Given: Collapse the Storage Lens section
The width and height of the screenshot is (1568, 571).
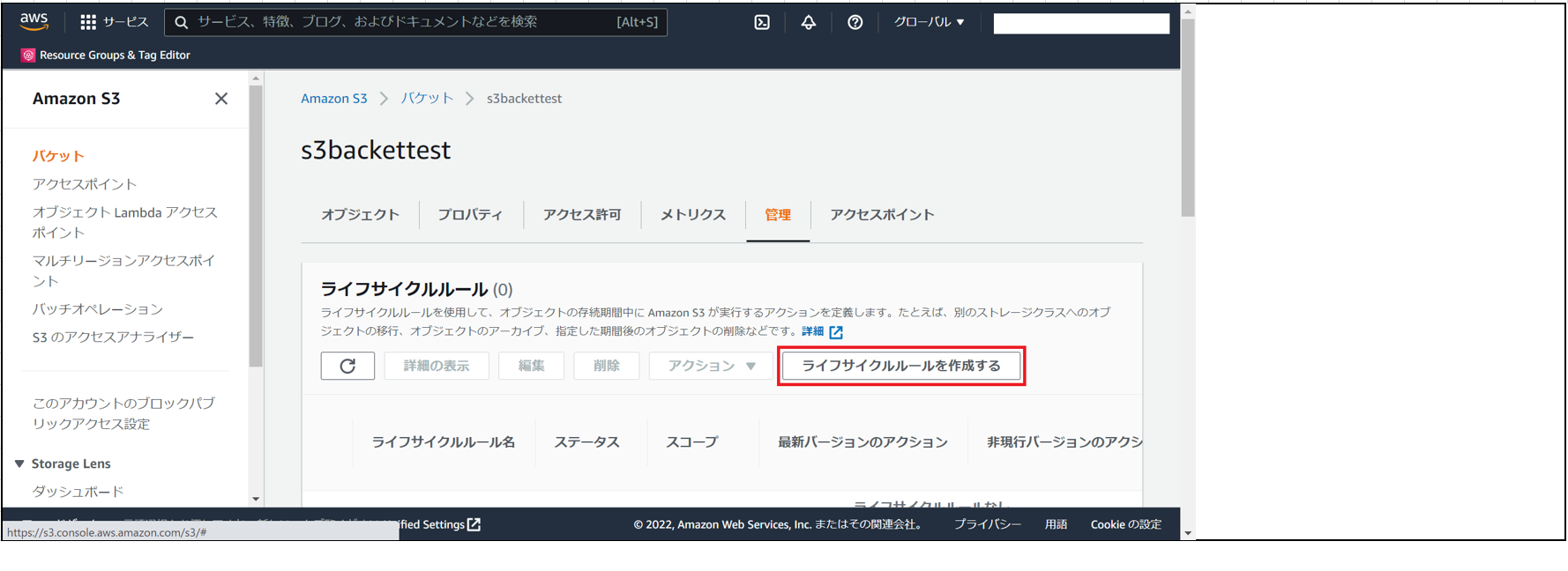Looking at the screenshot, I should point(19,463).
